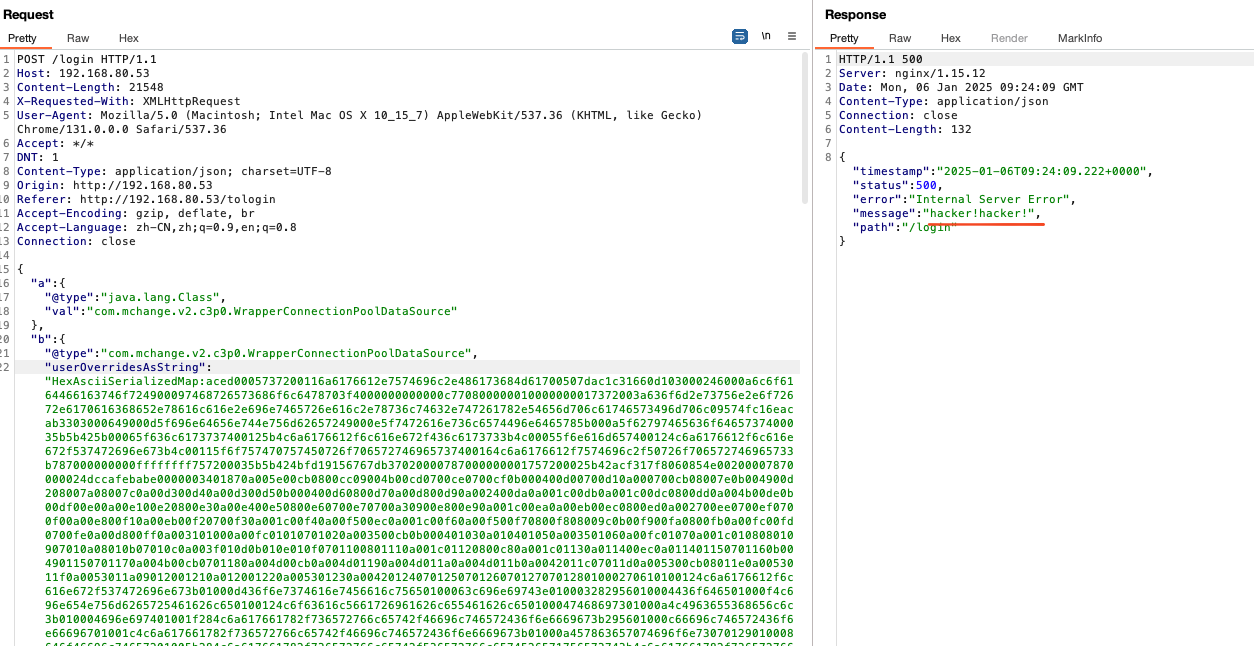
Task: Click the '"timestamp"' JSON field in Response
Action: 1003,171
